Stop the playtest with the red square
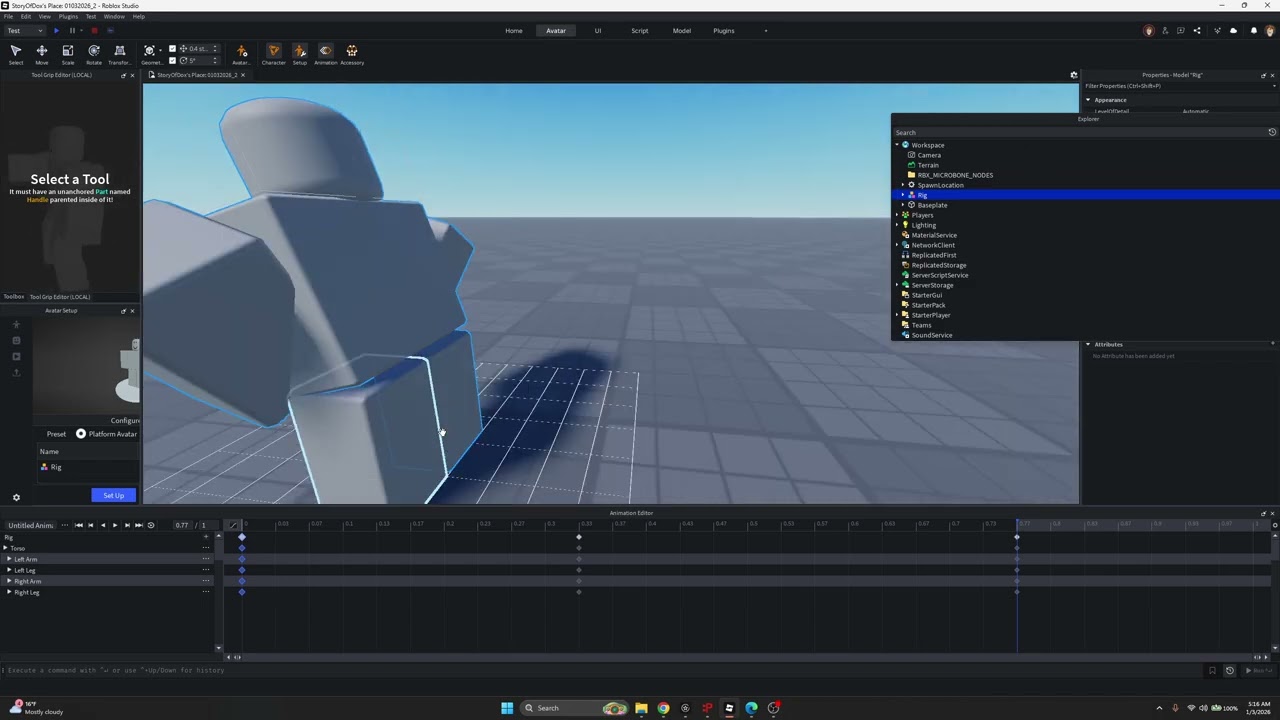This screenshot has width=1280, height=720. click(x=94, y=30)
